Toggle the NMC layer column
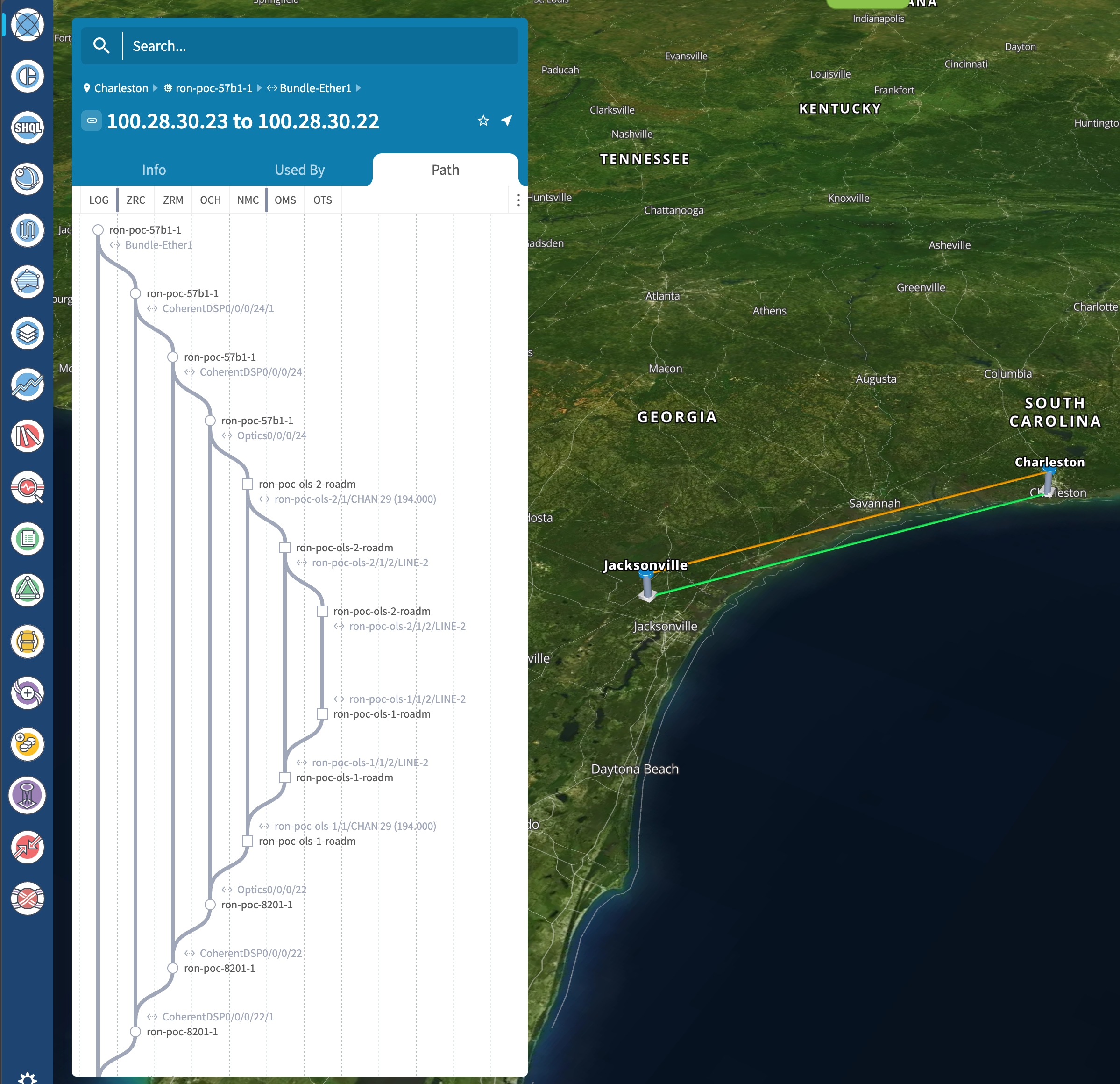 click(248, 200)
